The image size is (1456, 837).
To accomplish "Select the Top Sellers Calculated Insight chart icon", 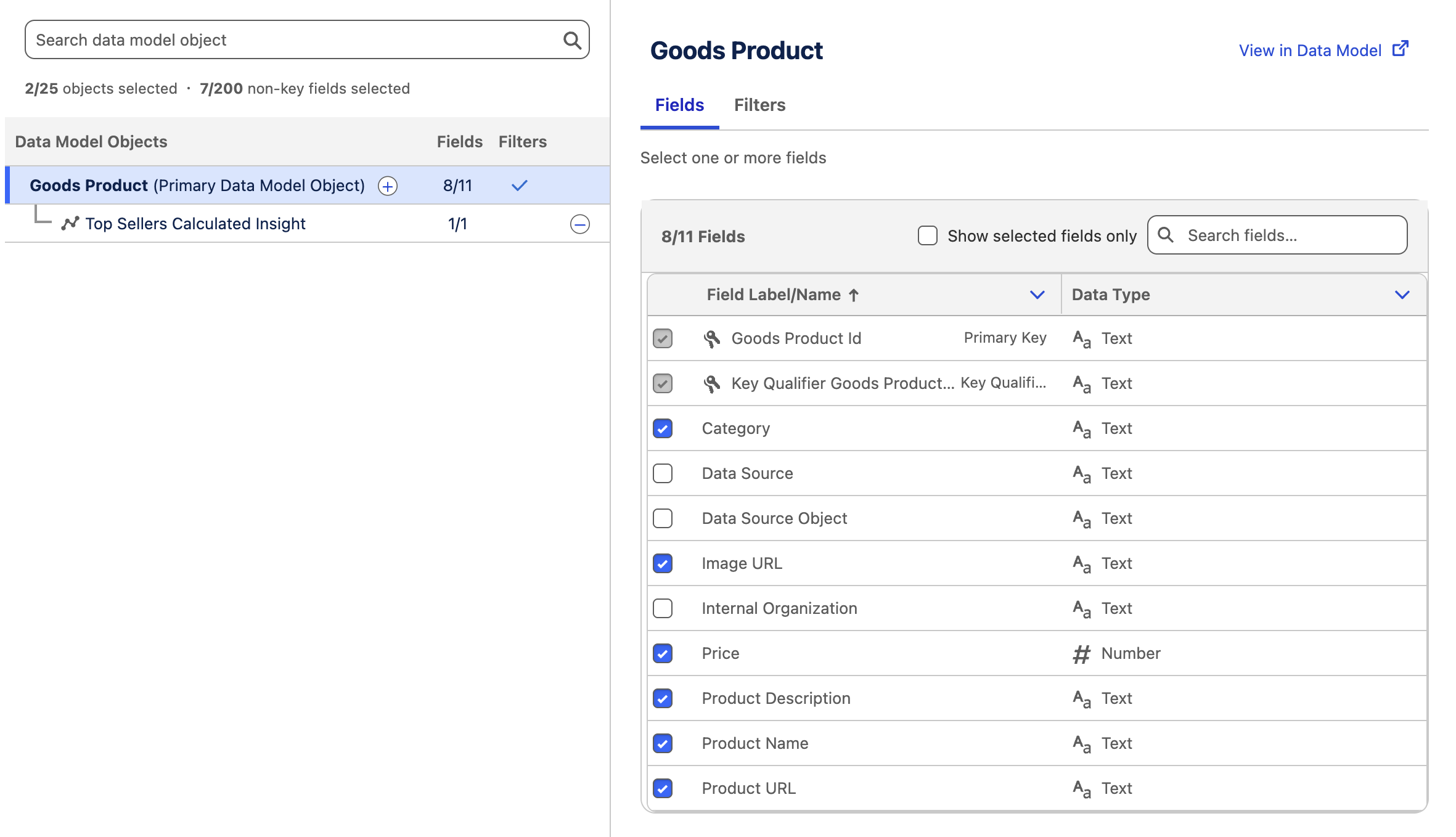I will coord(70,223).
